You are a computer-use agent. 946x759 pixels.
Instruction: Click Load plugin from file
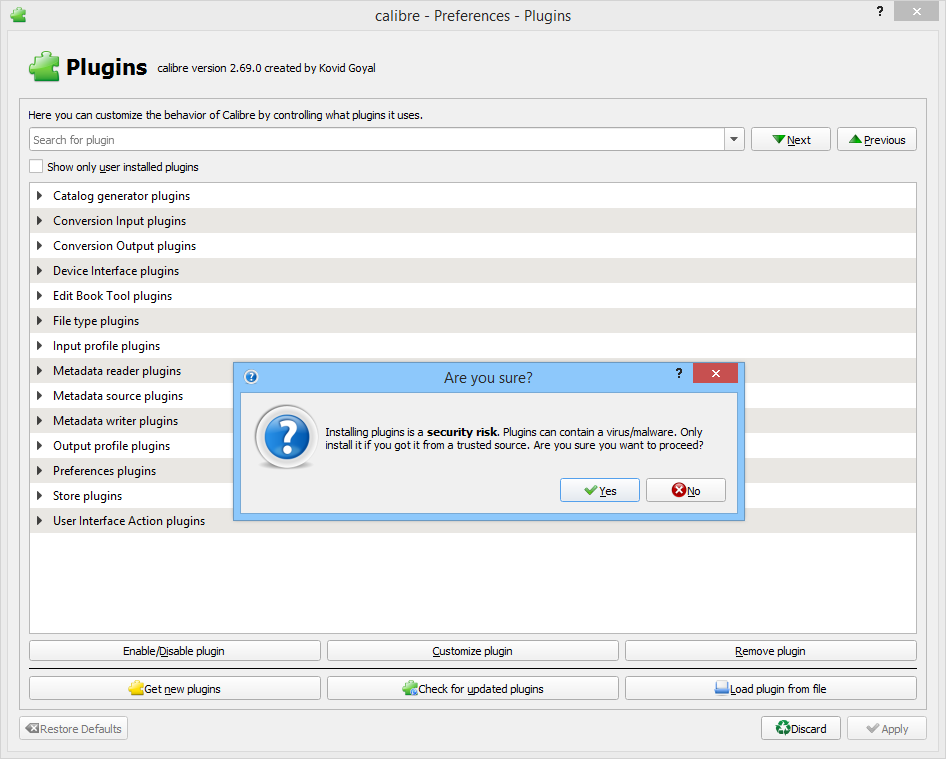click(x=770, y=688)
